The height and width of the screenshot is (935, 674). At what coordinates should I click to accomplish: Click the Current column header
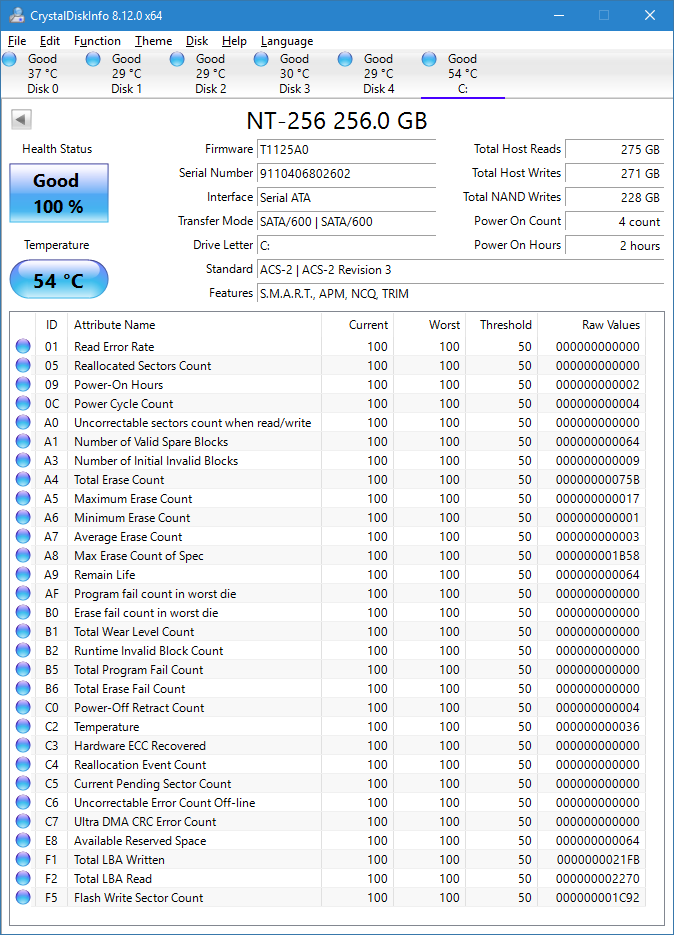(358, 325)
